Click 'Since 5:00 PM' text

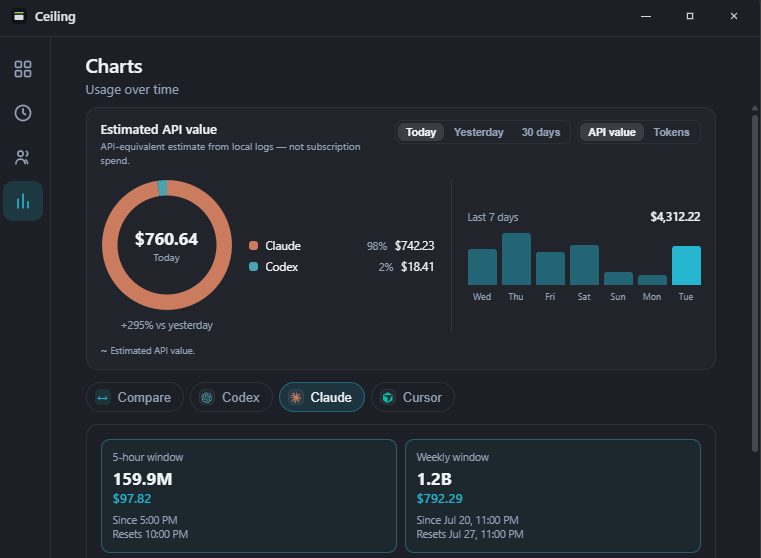tap(145, 520)
